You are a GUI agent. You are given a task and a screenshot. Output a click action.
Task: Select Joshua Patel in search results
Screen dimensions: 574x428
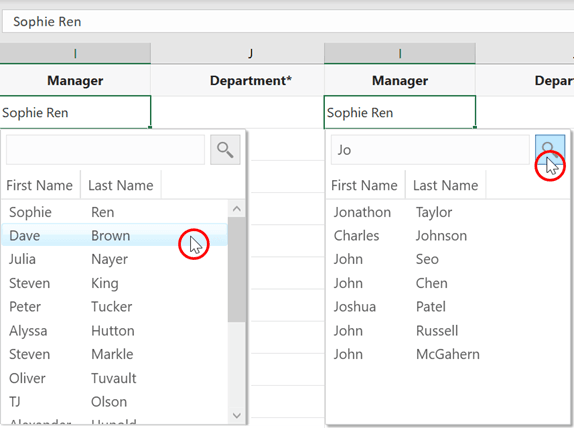coord(448,306)
